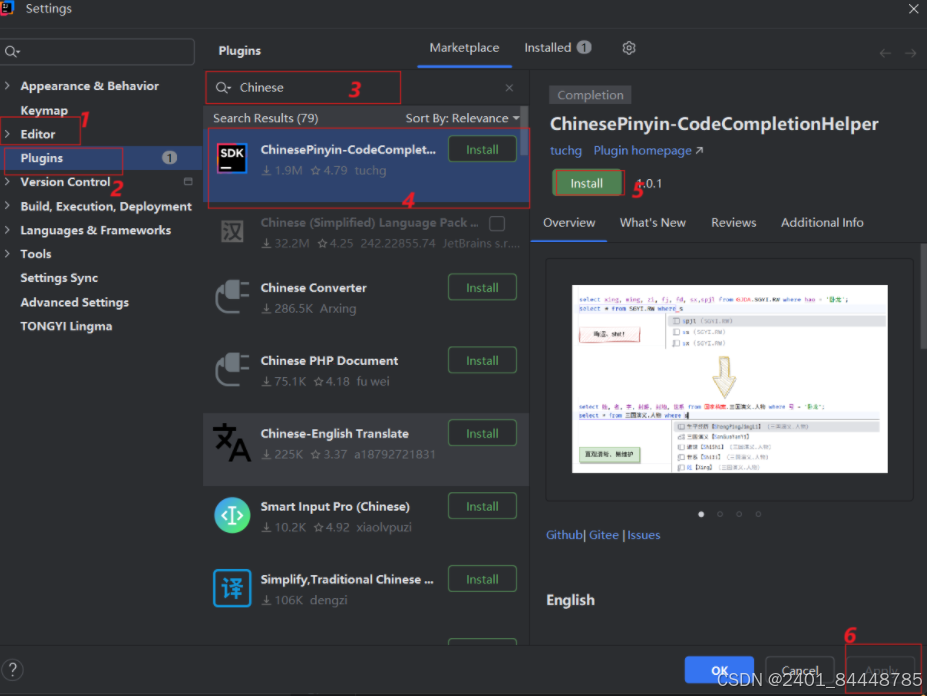Image resolution: width=927 pixels, height=696 pixels.
Task: Click the Plugins update badge in sidebar
Action: pyautogui.click(x=169, y=158)
